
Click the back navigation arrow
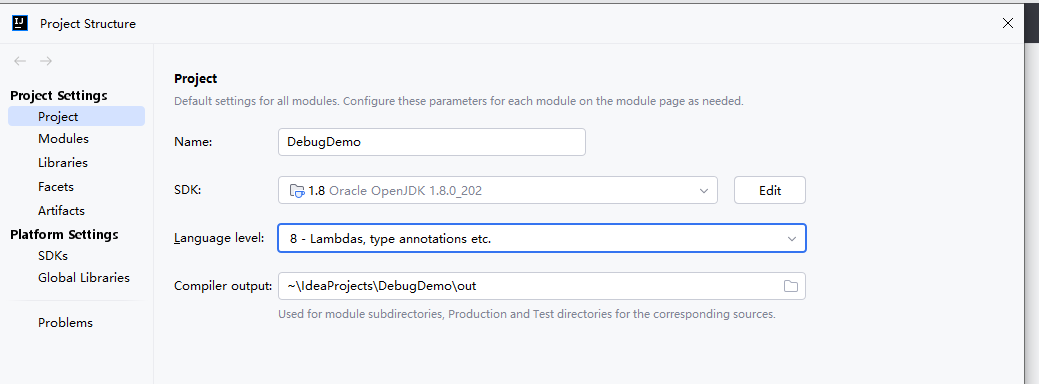click(20, 61)
